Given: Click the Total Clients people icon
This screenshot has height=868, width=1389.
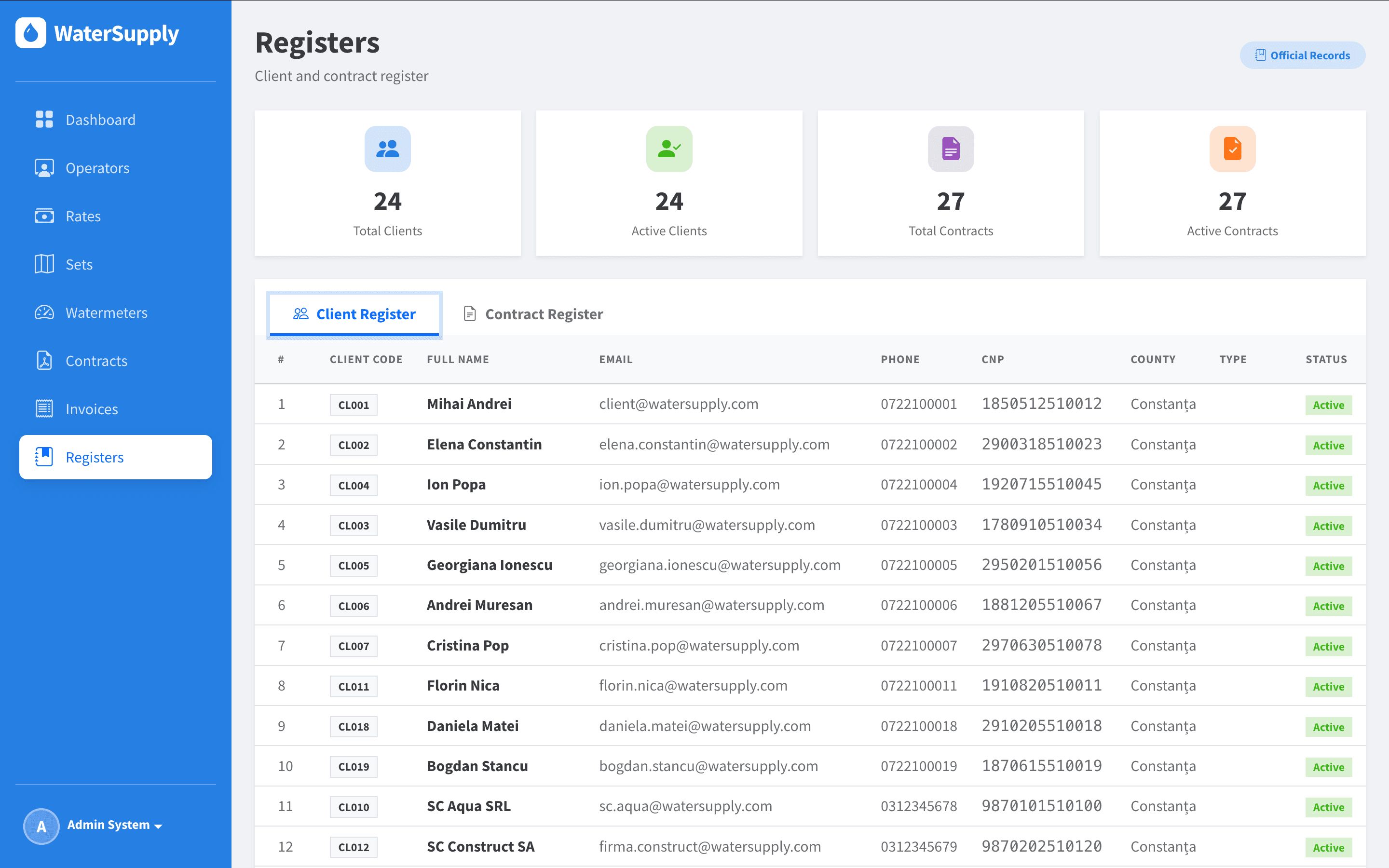Looking at the screenshot, I should 387,149.
